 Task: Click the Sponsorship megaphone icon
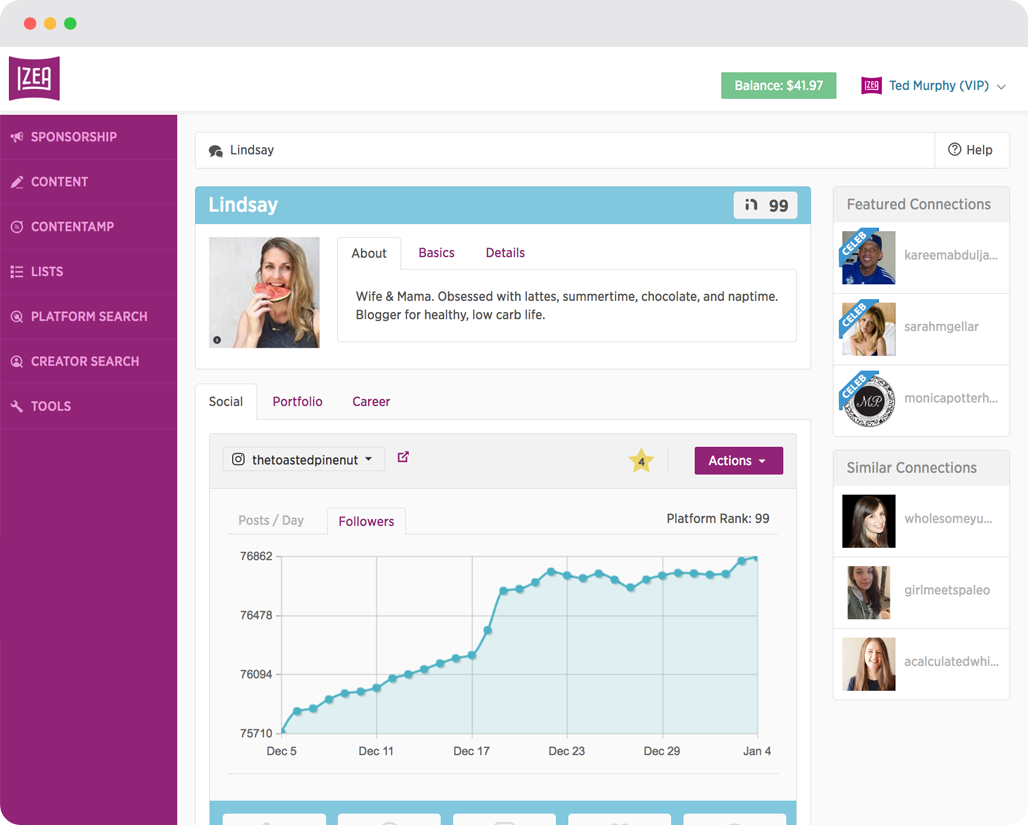coord(17,137)
